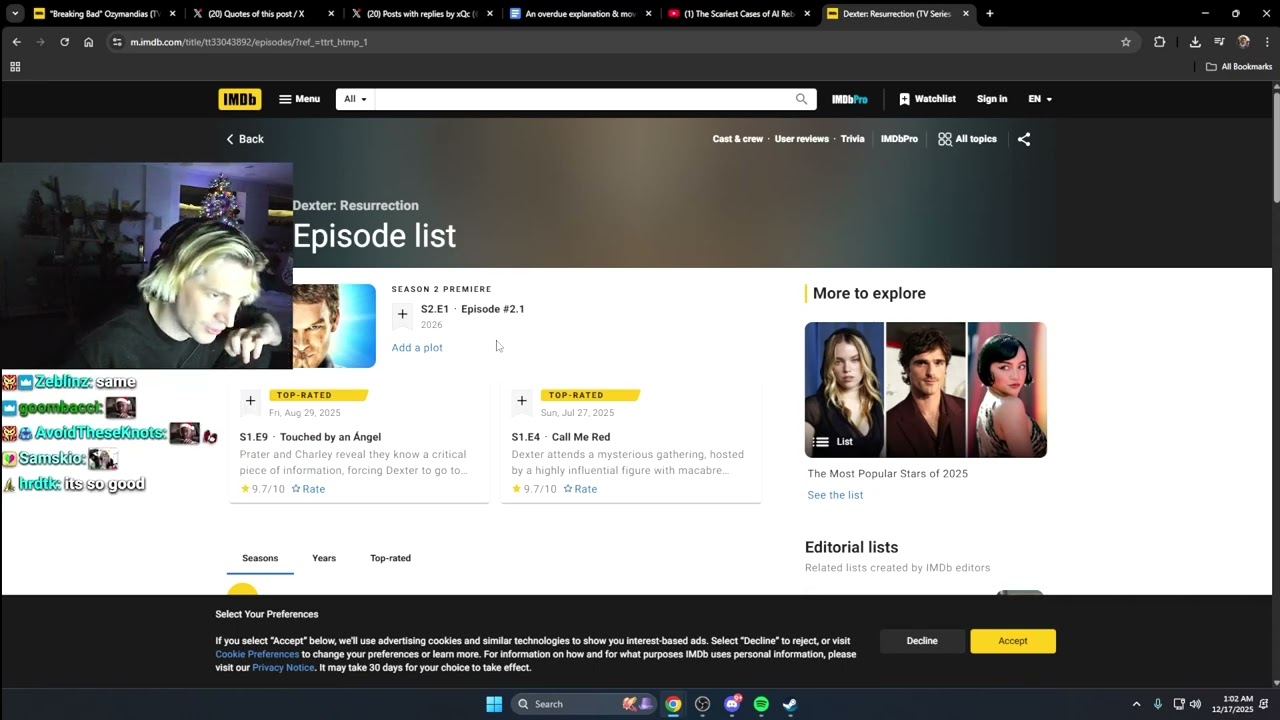Open the Chrome profile avatar
Viewport: 1280px width, 720px height.
[1244, 42]
